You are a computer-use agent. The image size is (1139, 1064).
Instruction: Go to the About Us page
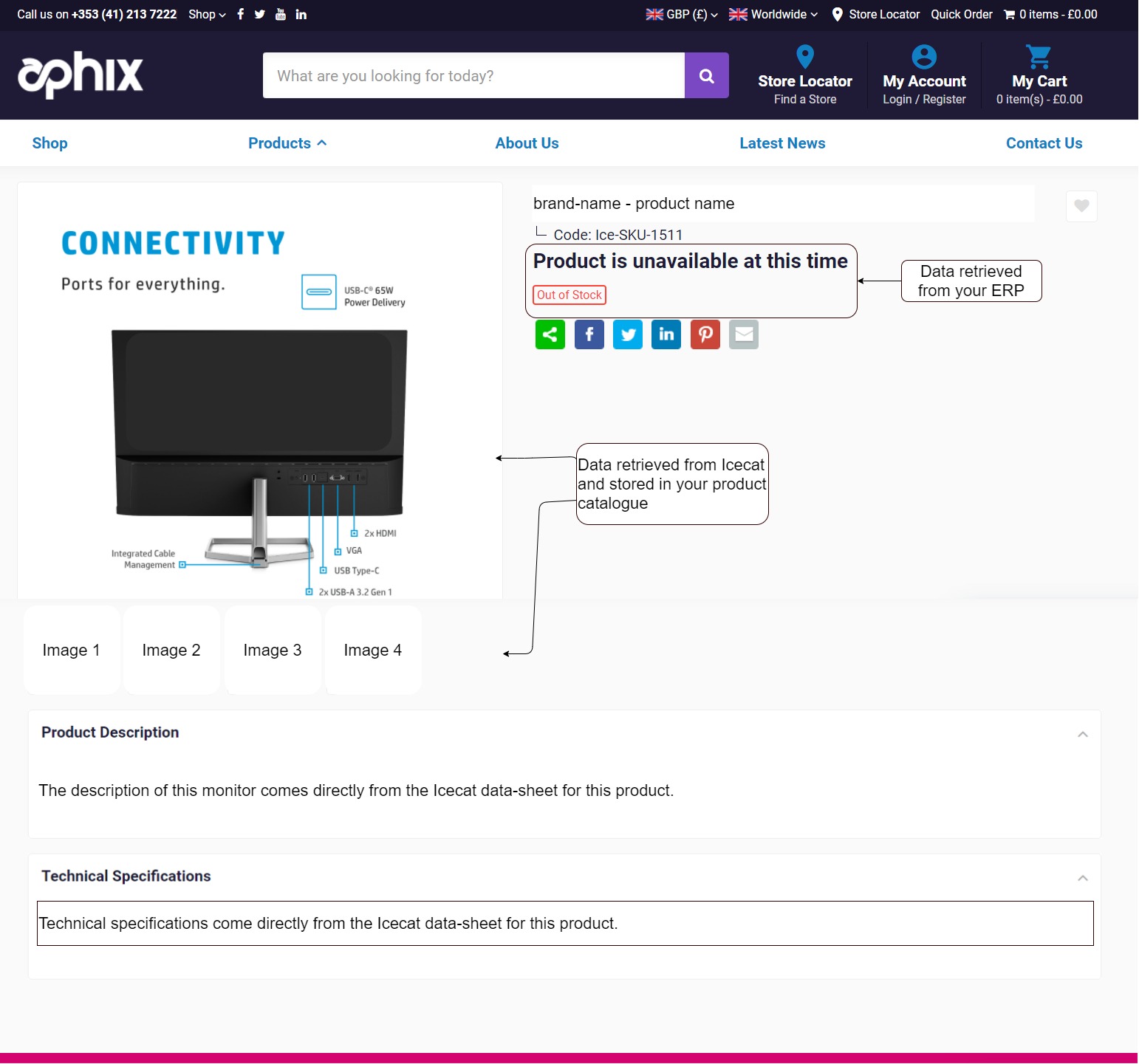tap(527, 143)
